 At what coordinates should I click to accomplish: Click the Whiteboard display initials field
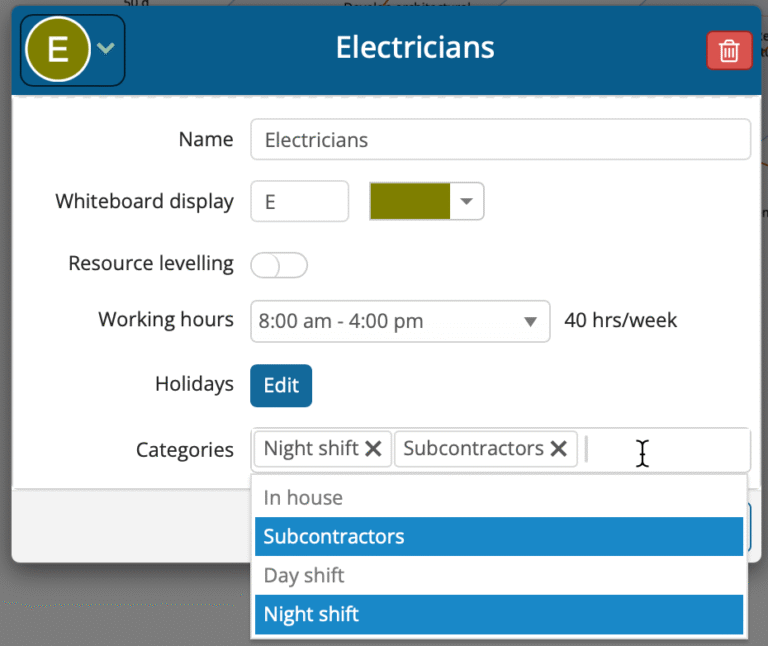click(x=299, y=201)
